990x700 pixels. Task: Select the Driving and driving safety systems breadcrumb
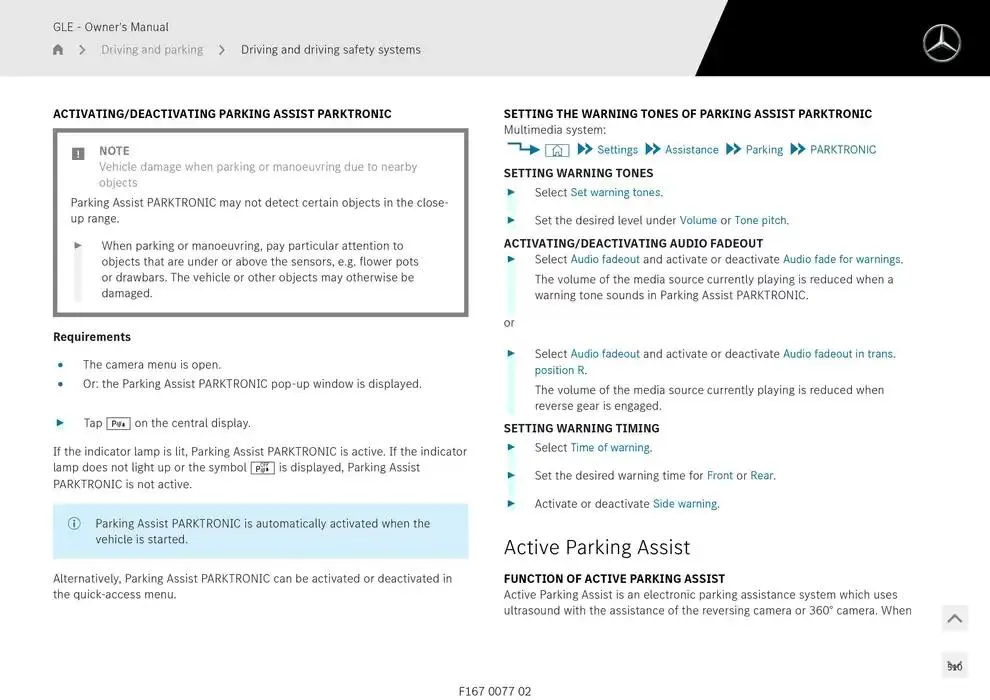(x=330, y=48)
